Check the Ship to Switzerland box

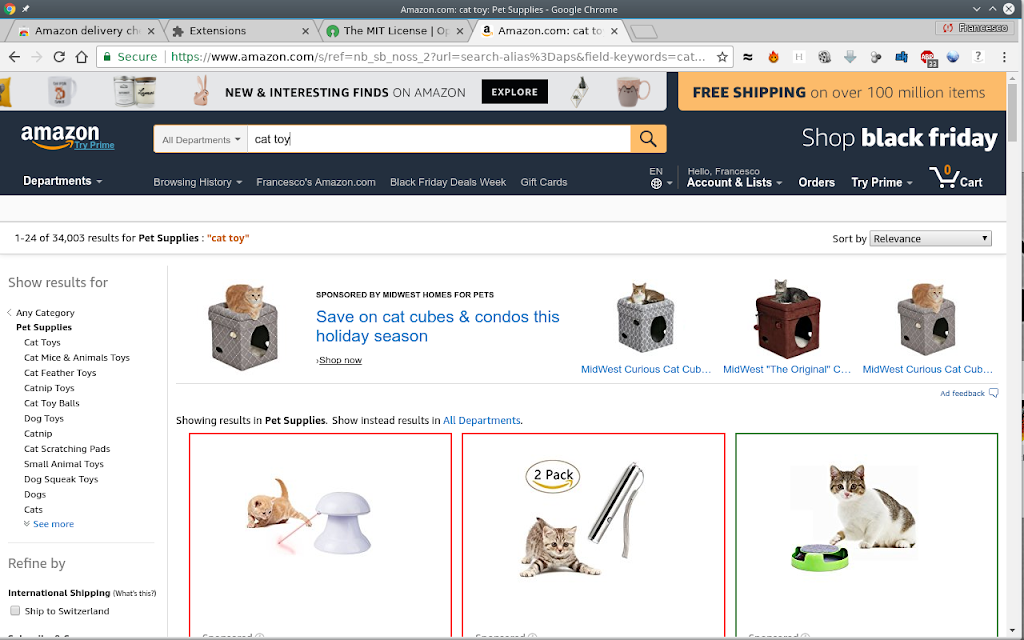15,611
